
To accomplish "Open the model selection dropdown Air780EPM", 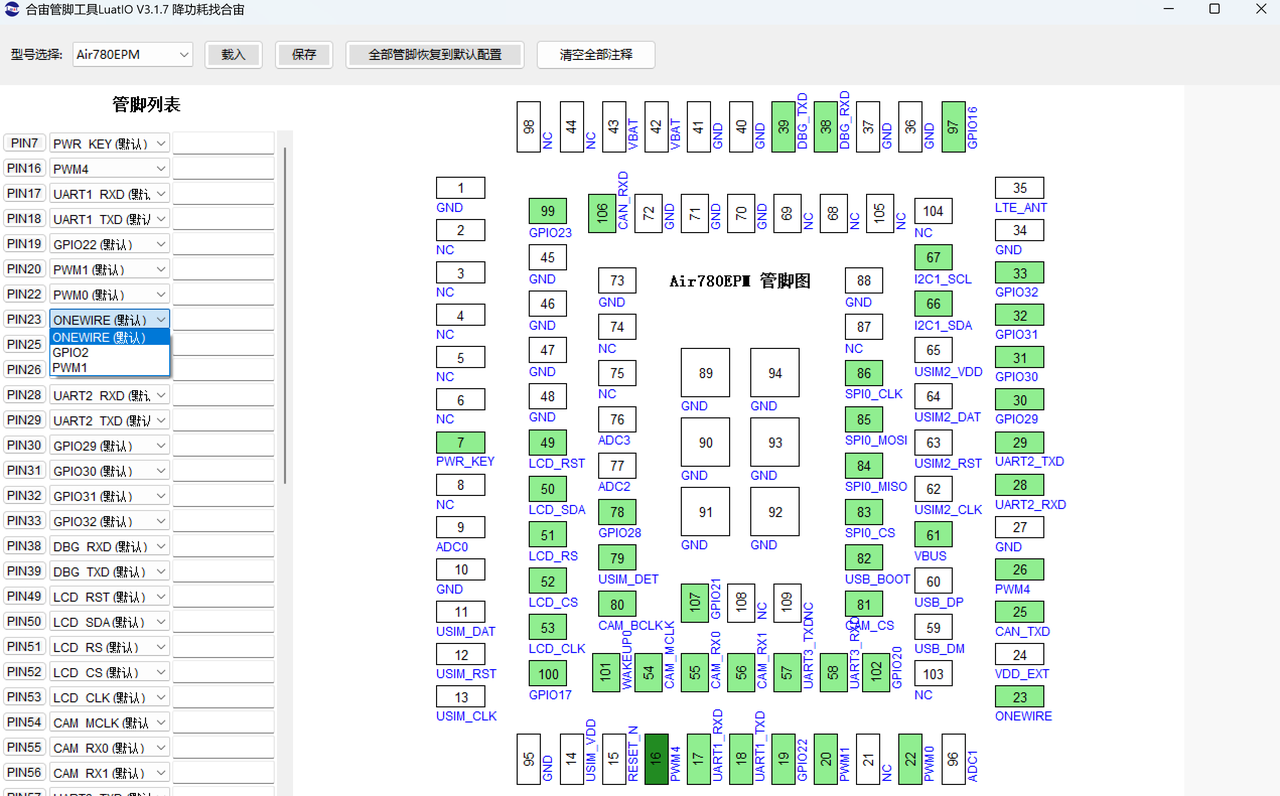I will [x=132, y=55].
